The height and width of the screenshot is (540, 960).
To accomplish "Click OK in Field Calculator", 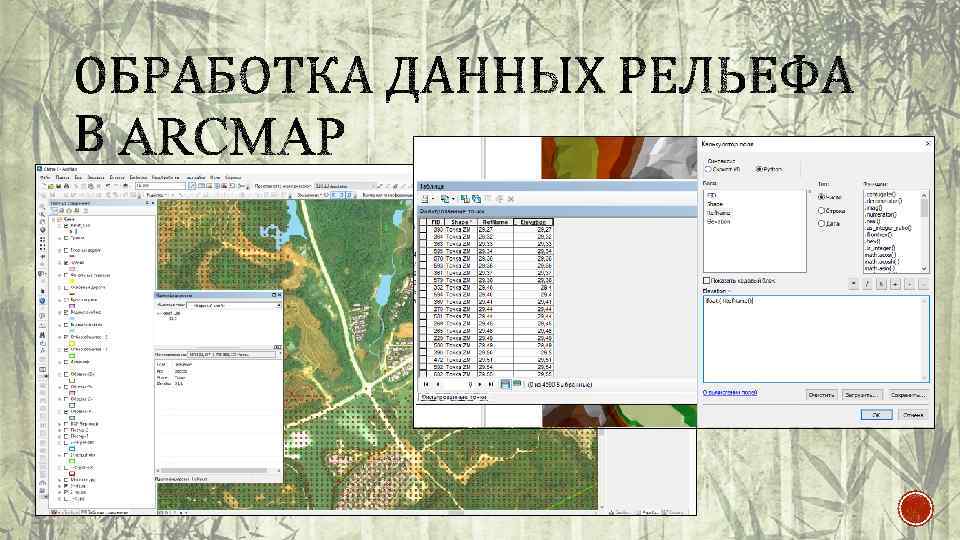I will coord(876,414).
